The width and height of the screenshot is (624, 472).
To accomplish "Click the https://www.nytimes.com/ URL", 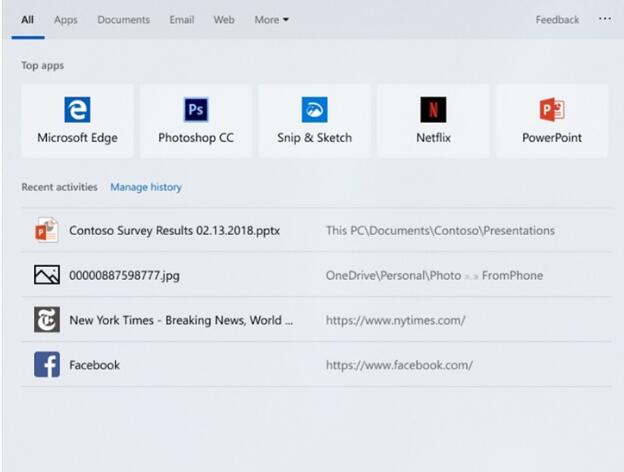I will (x=396, y=320).
